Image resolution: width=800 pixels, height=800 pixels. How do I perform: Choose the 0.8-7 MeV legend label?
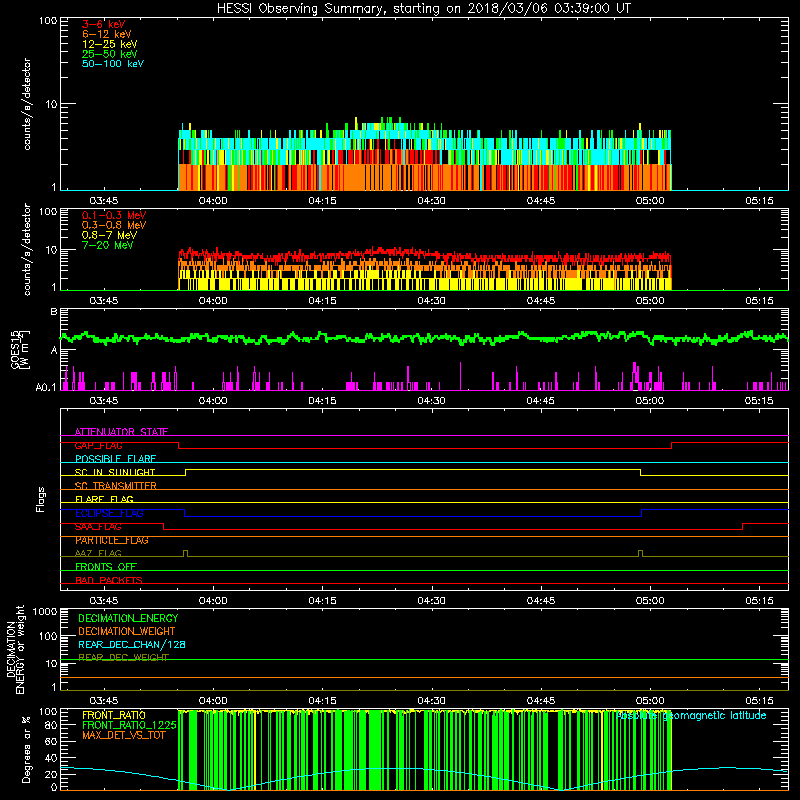109,235
